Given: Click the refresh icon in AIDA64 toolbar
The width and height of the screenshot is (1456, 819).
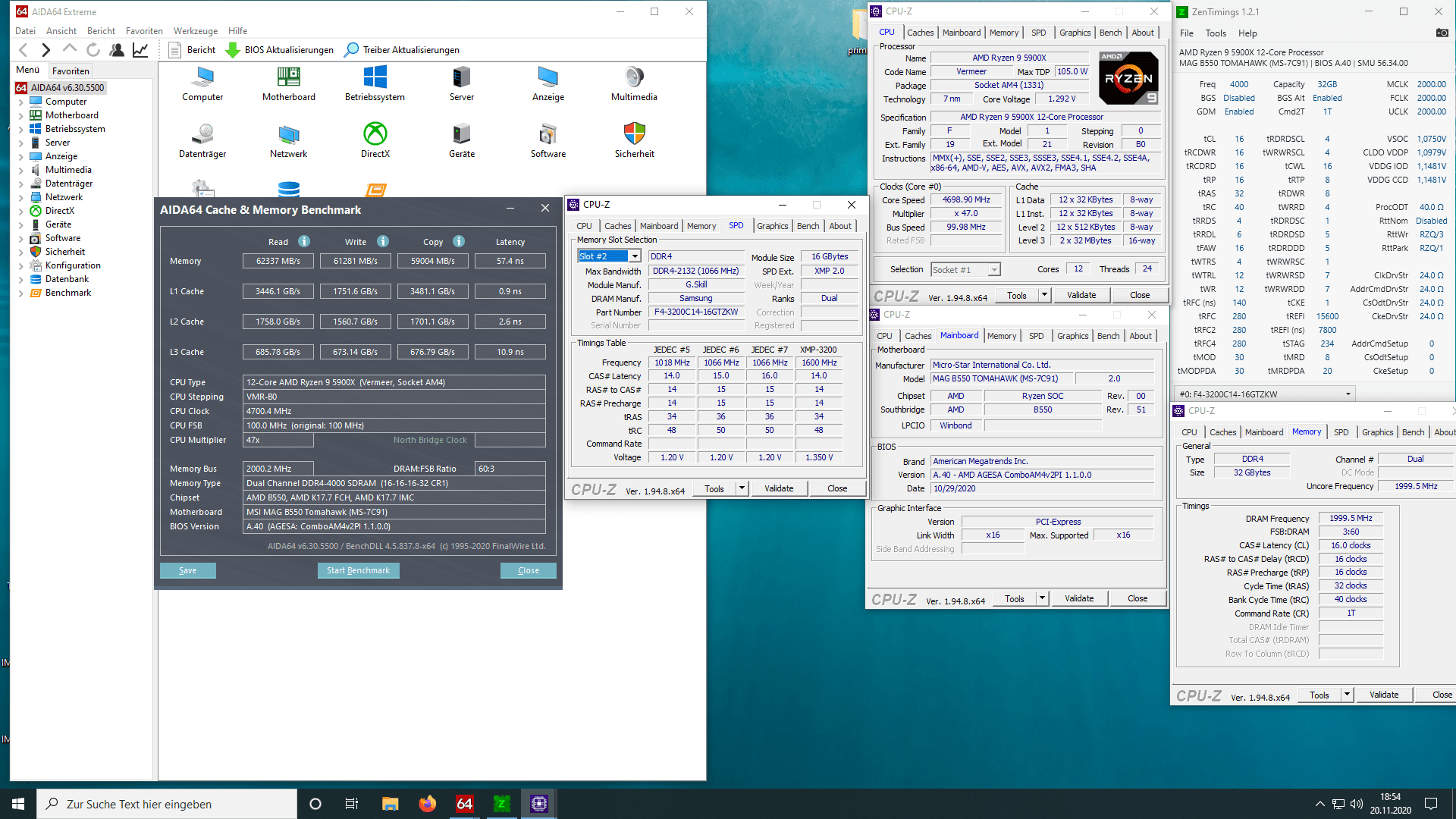Looking at the screenshot, I should click(x=93, y=50).
